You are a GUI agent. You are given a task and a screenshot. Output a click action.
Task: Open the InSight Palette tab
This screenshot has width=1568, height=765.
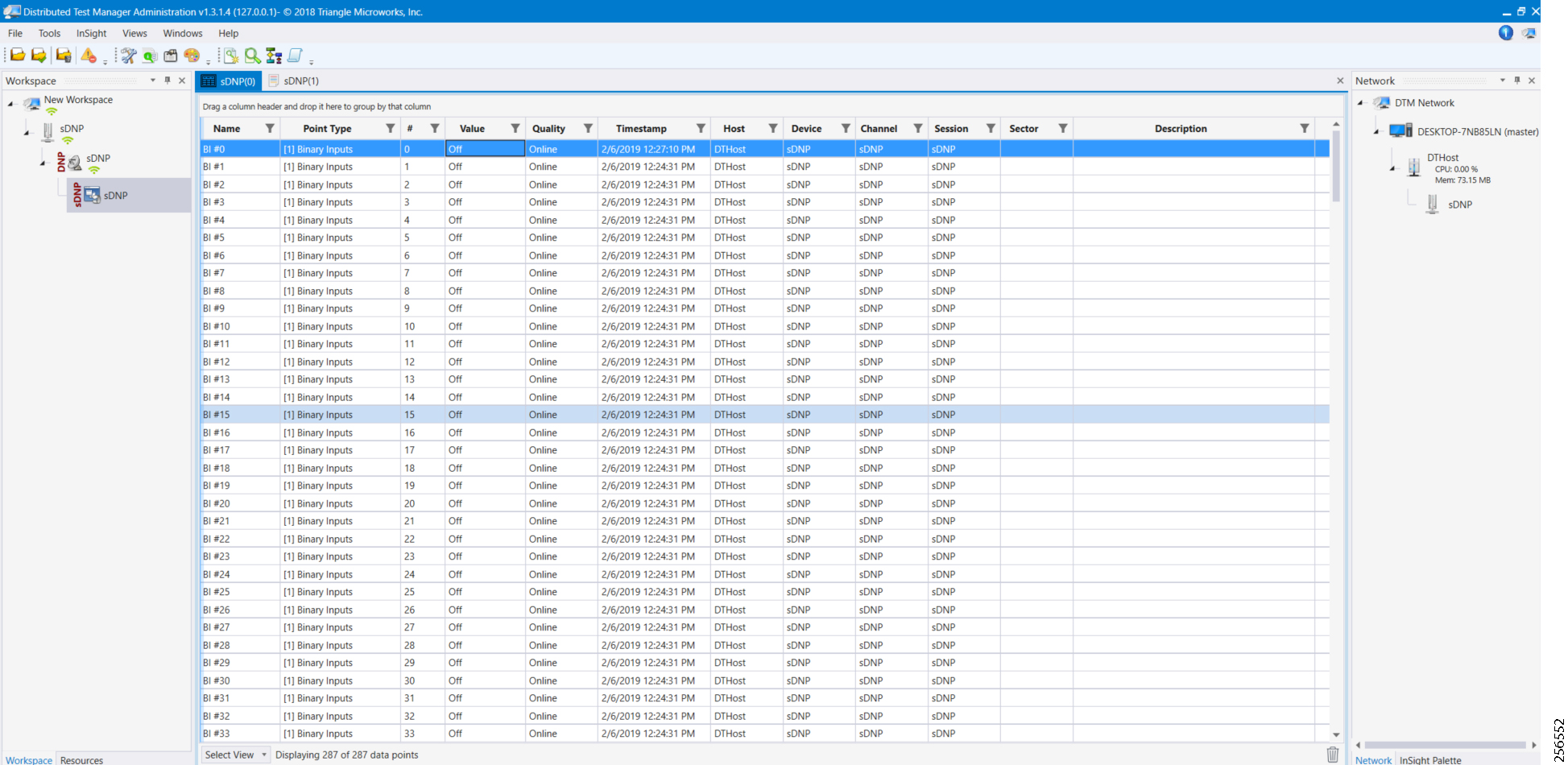(1430, 759)
